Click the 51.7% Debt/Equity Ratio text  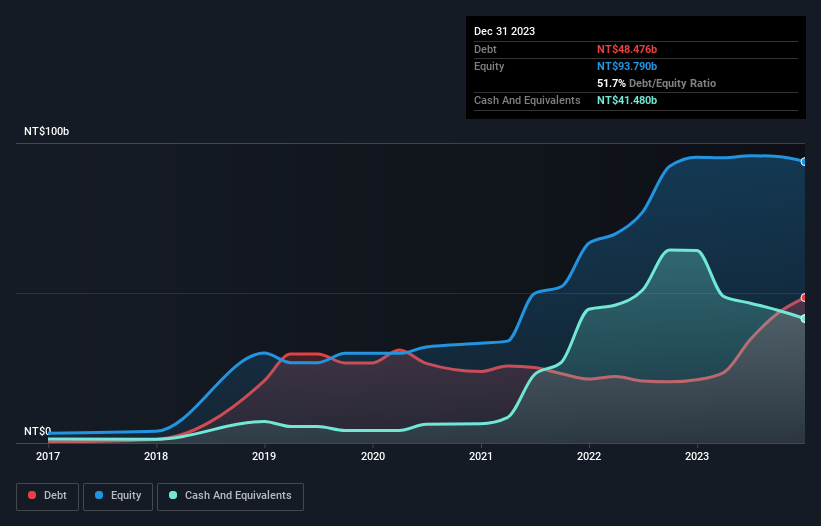coord(656,83)
